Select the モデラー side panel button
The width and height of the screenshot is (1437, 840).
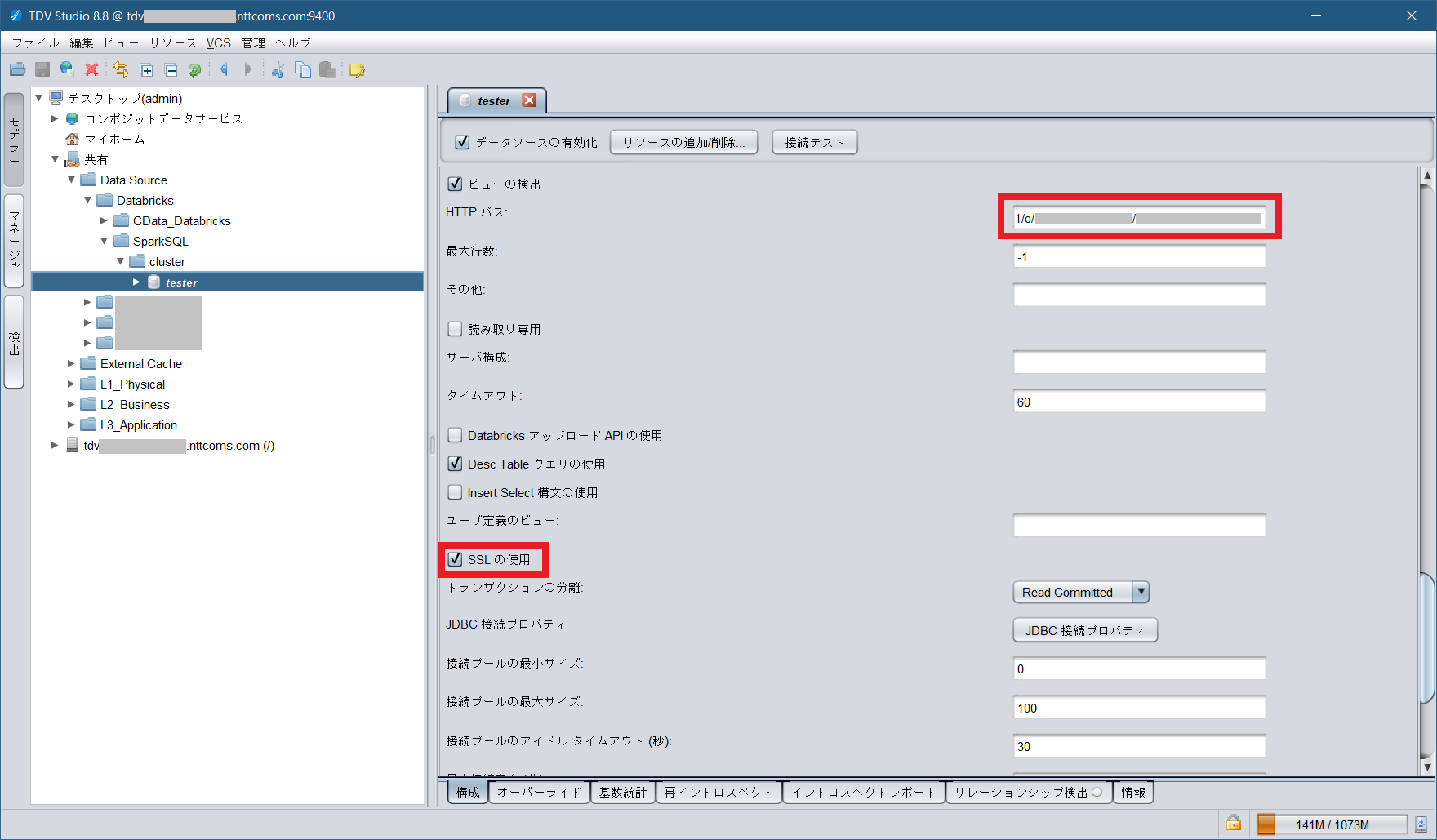[x=14, y=139]
